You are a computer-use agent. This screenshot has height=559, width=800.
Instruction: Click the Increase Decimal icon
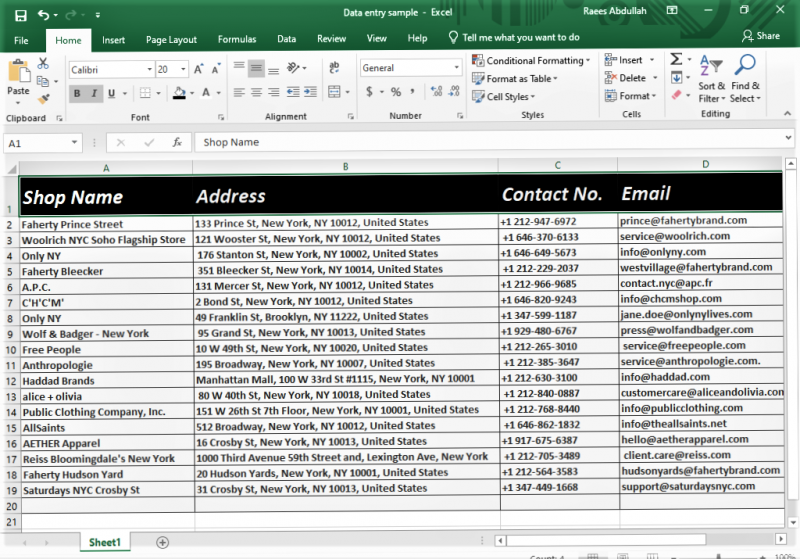pyautogui.click(x=436, y=91)
